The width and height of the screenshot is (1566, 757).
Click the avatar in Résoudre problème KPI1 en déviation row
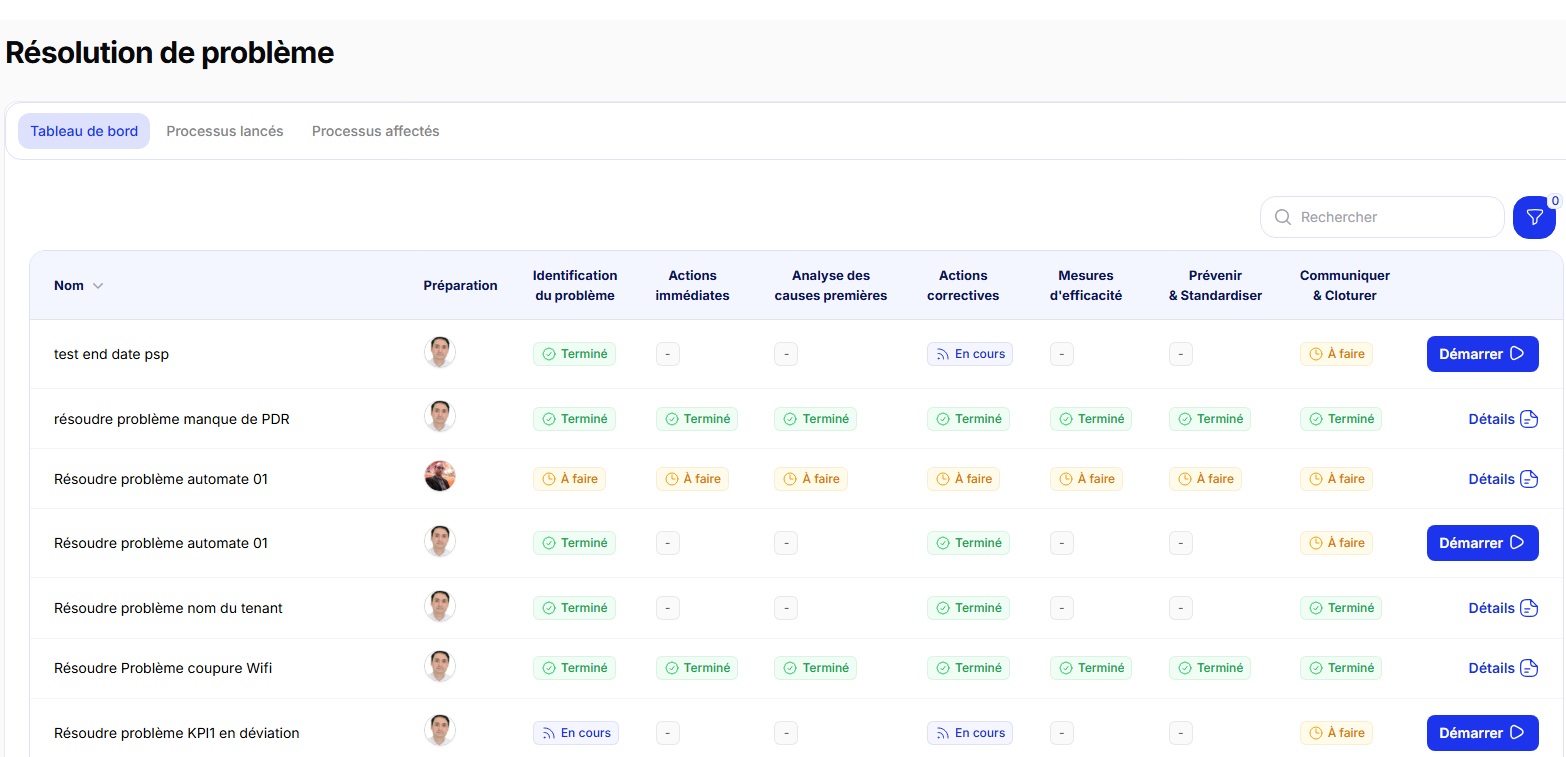440,731
